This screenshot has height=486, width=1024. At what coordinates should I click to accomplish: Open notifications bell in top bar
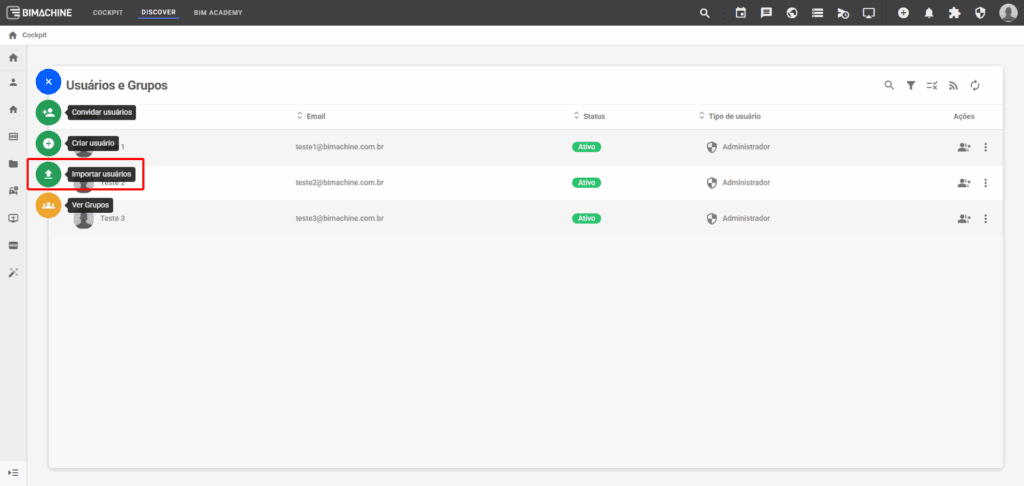pyautogui.click(x=929, y=13)
